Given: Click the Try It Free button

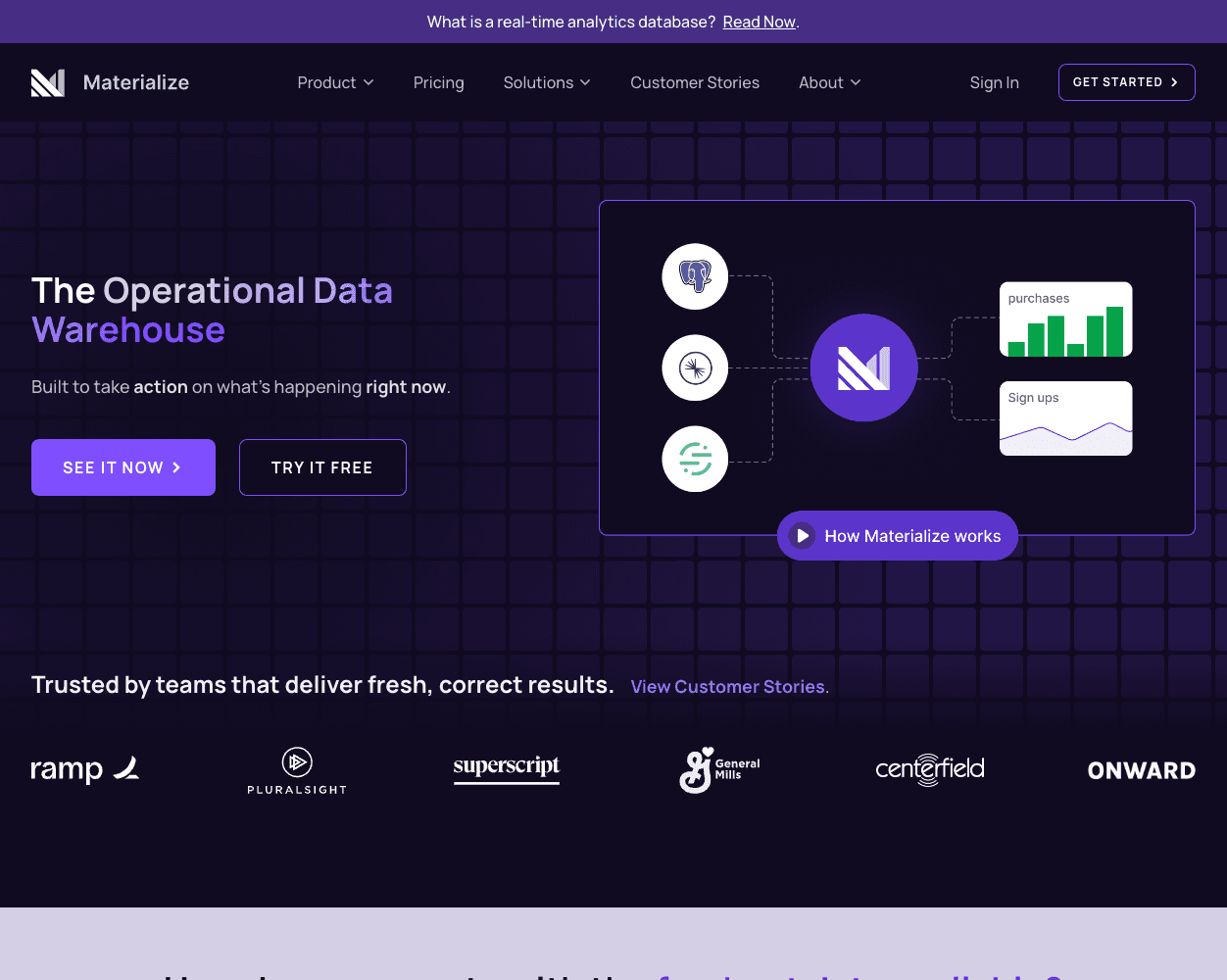Looking at the screenshot, I should [x=322, y=467].
